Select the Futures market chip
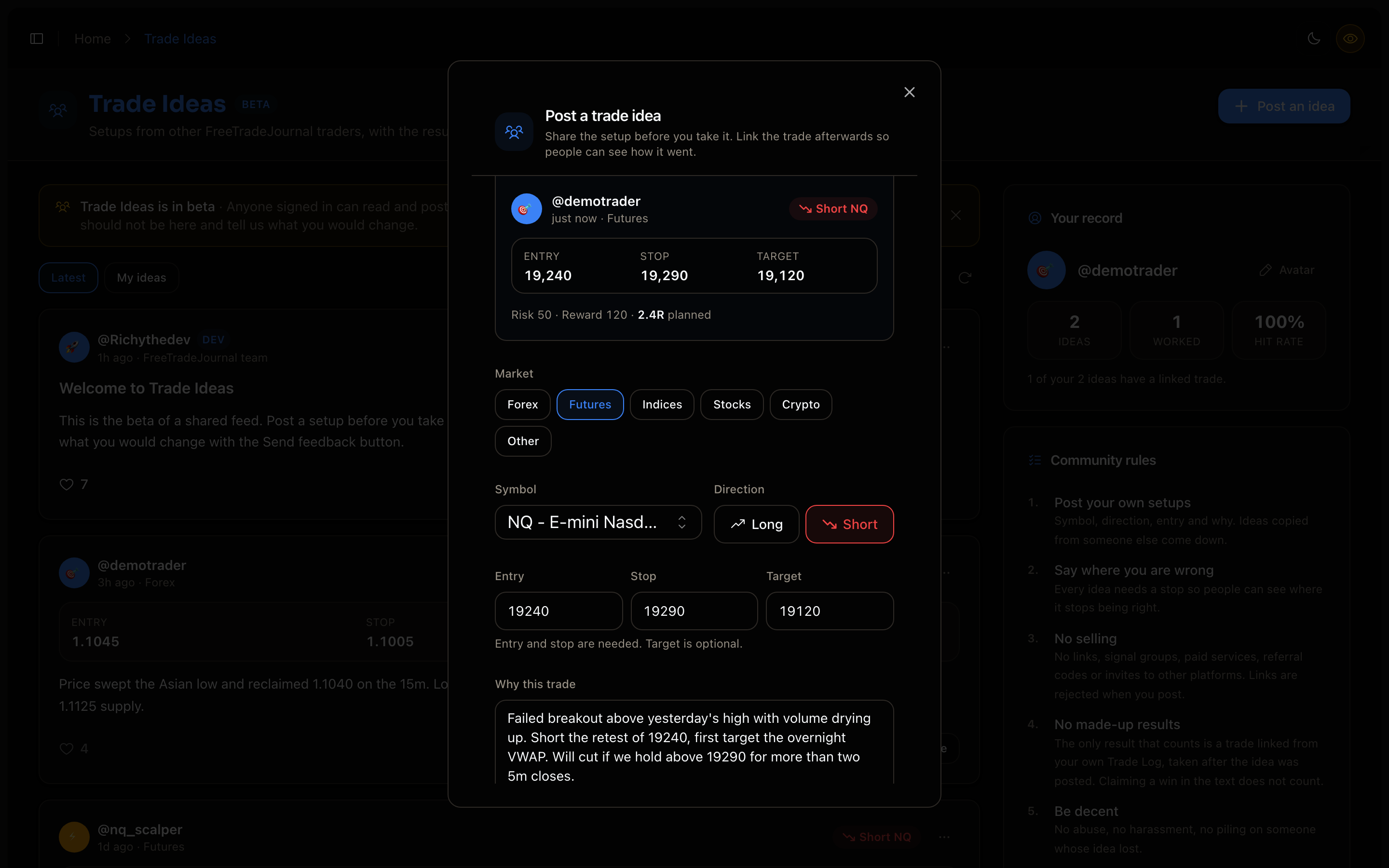Image resolution: width=1389 pixels, height=868 pixels. point(590,405)
